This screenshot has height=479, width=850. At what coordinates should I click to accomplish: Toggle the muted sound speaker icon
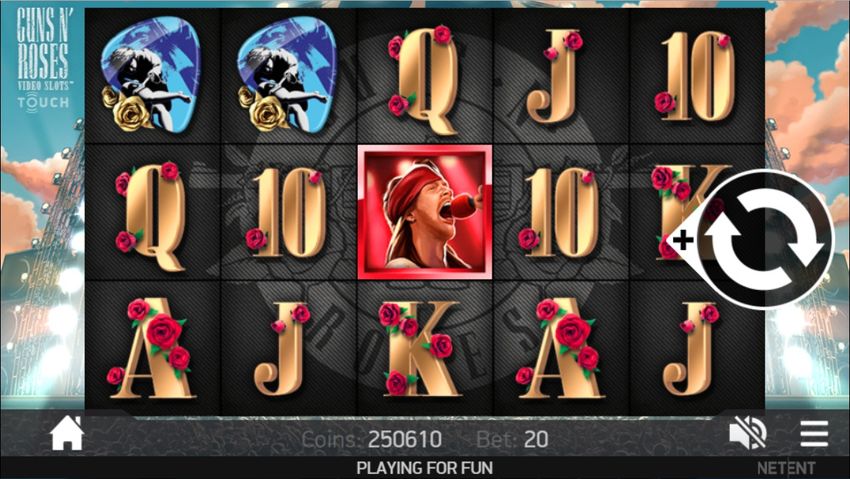[748, 434]
